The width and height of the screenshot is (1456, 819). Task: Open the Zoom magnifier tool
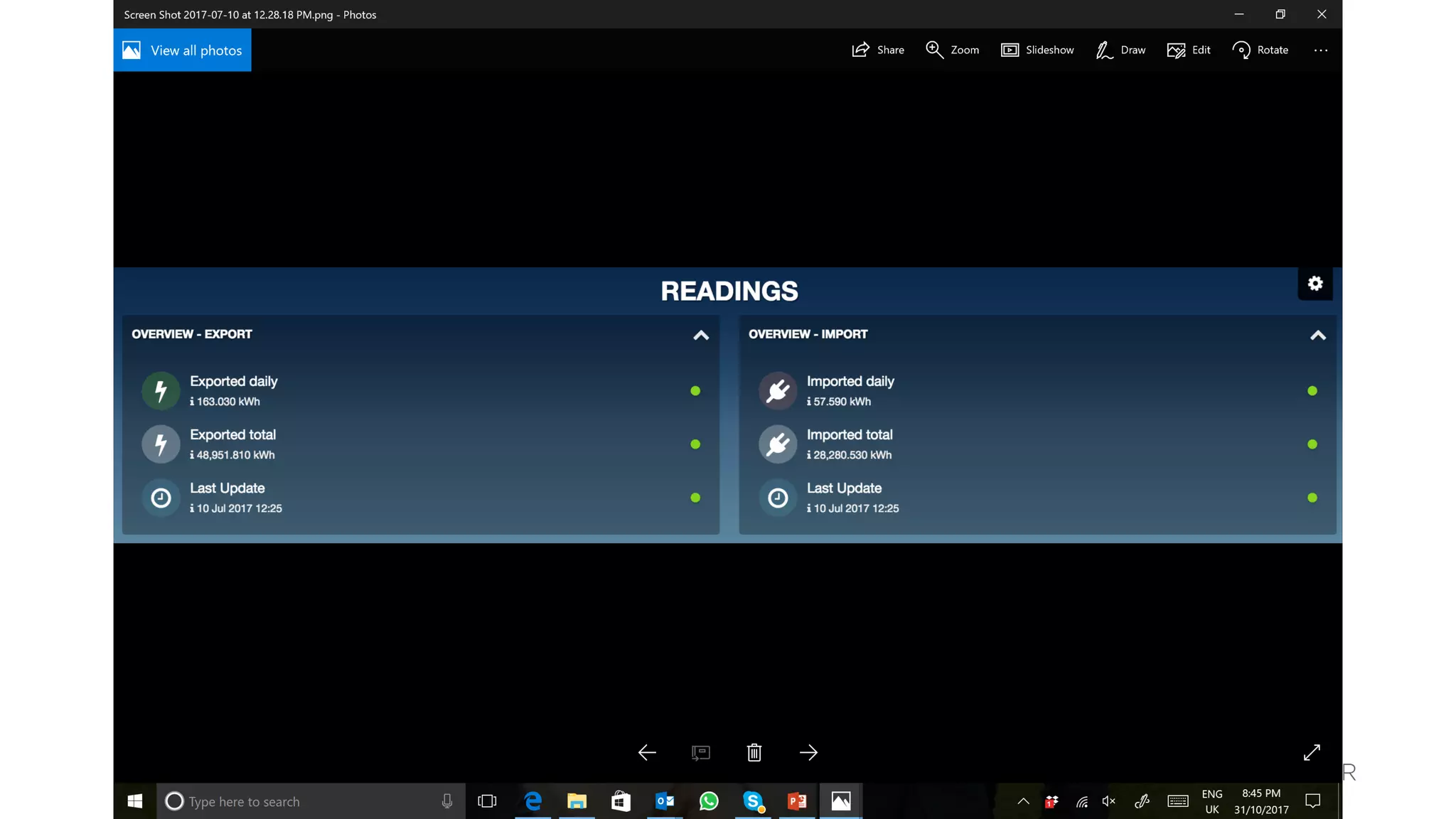[x=934, y=50]
